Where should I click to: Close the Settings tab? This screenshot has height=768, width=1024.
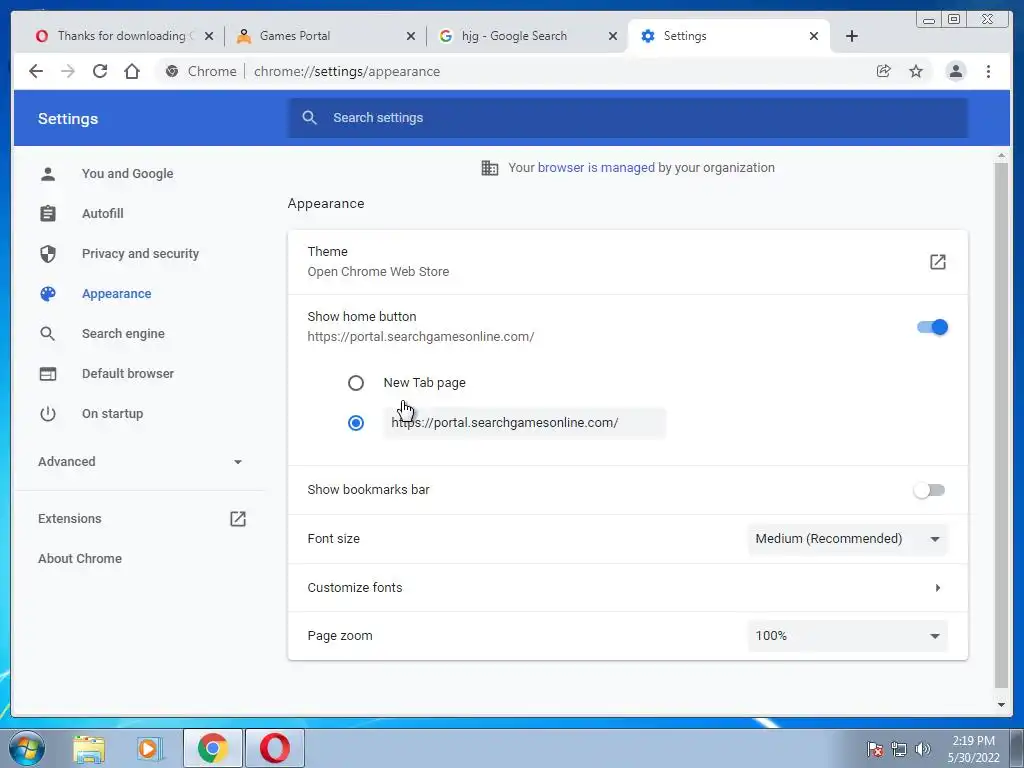[x=814, y=36]
